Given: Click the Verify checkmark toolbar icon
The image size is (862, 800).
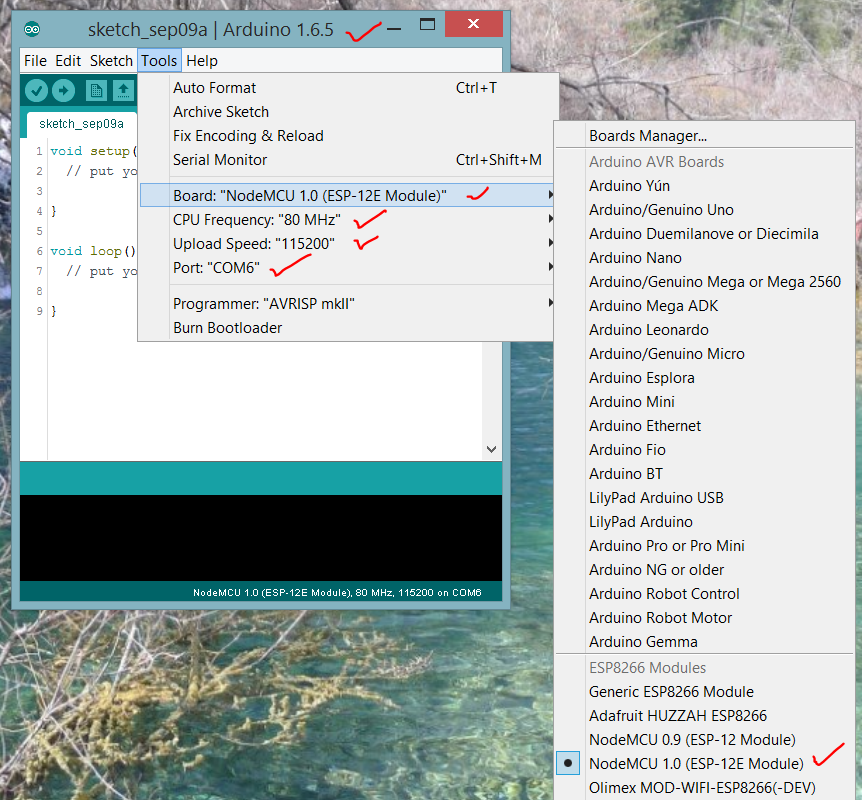Looking at the screenshot, I should tap(36, 90).
